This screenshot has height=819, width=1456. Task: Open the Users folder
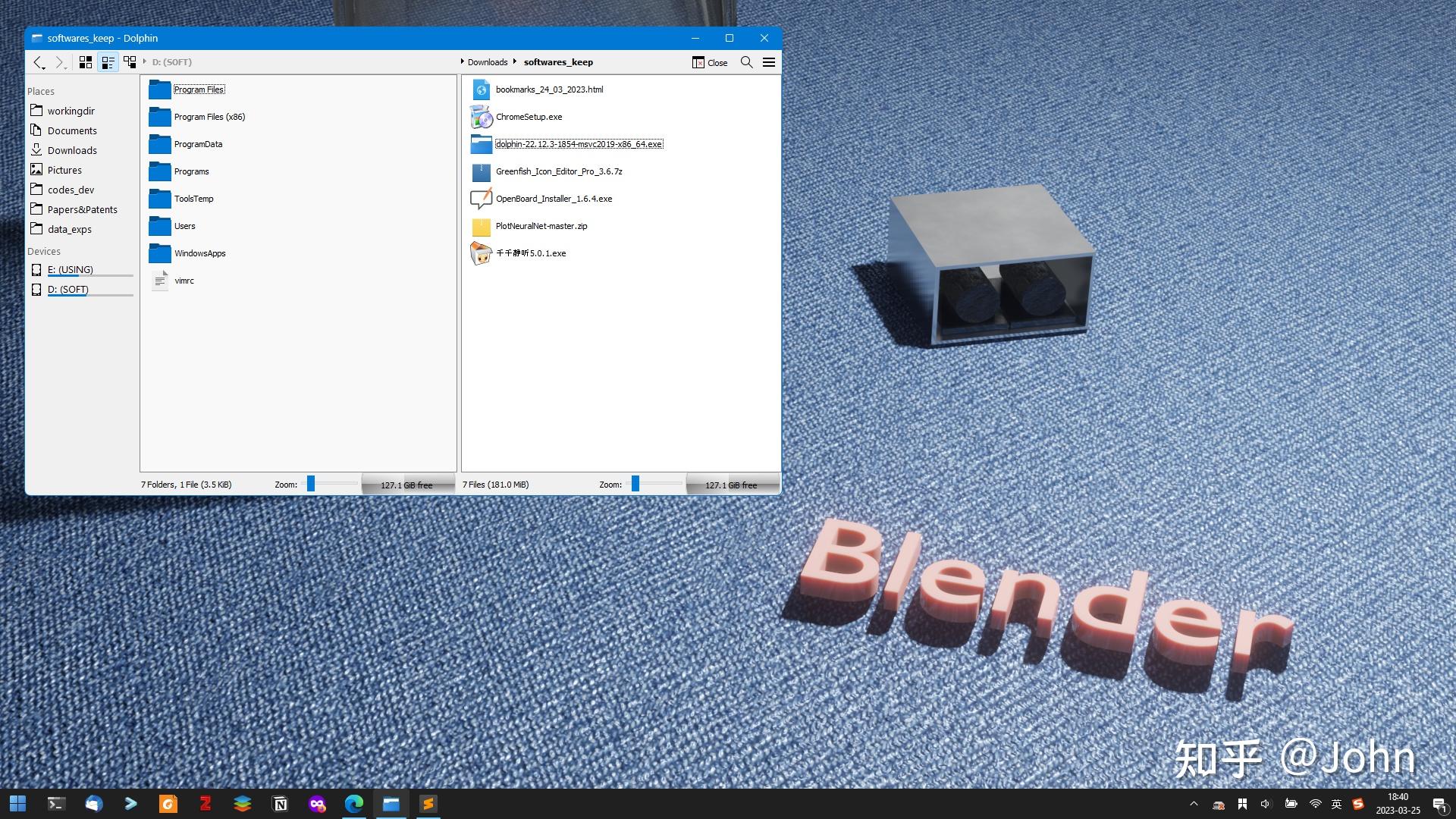(x=184, y=226)
